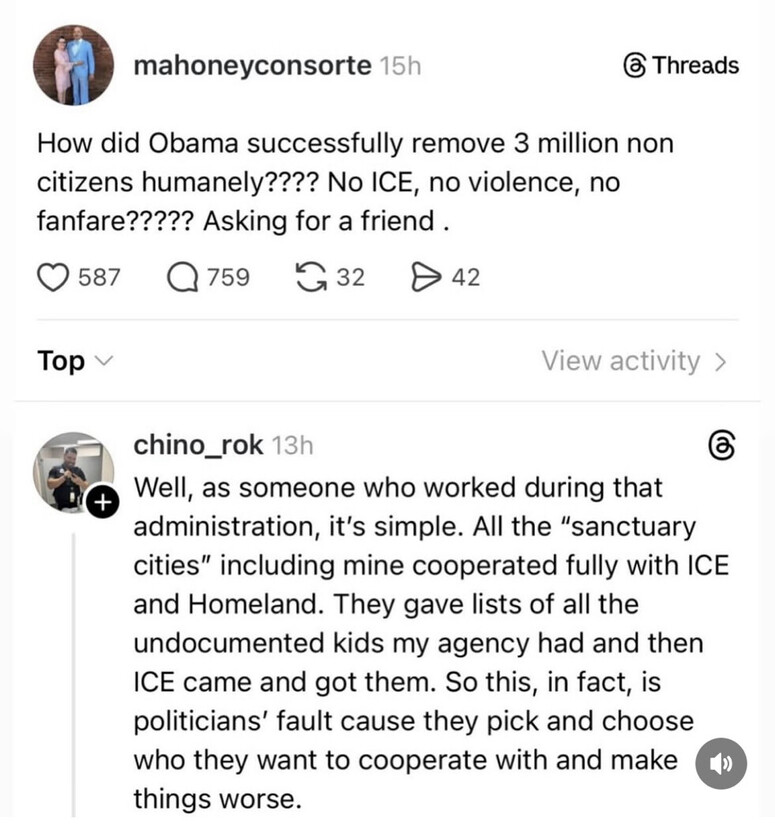775x826 pixels.
Task: View the 759 replies count
Action: tap(228, 276)
